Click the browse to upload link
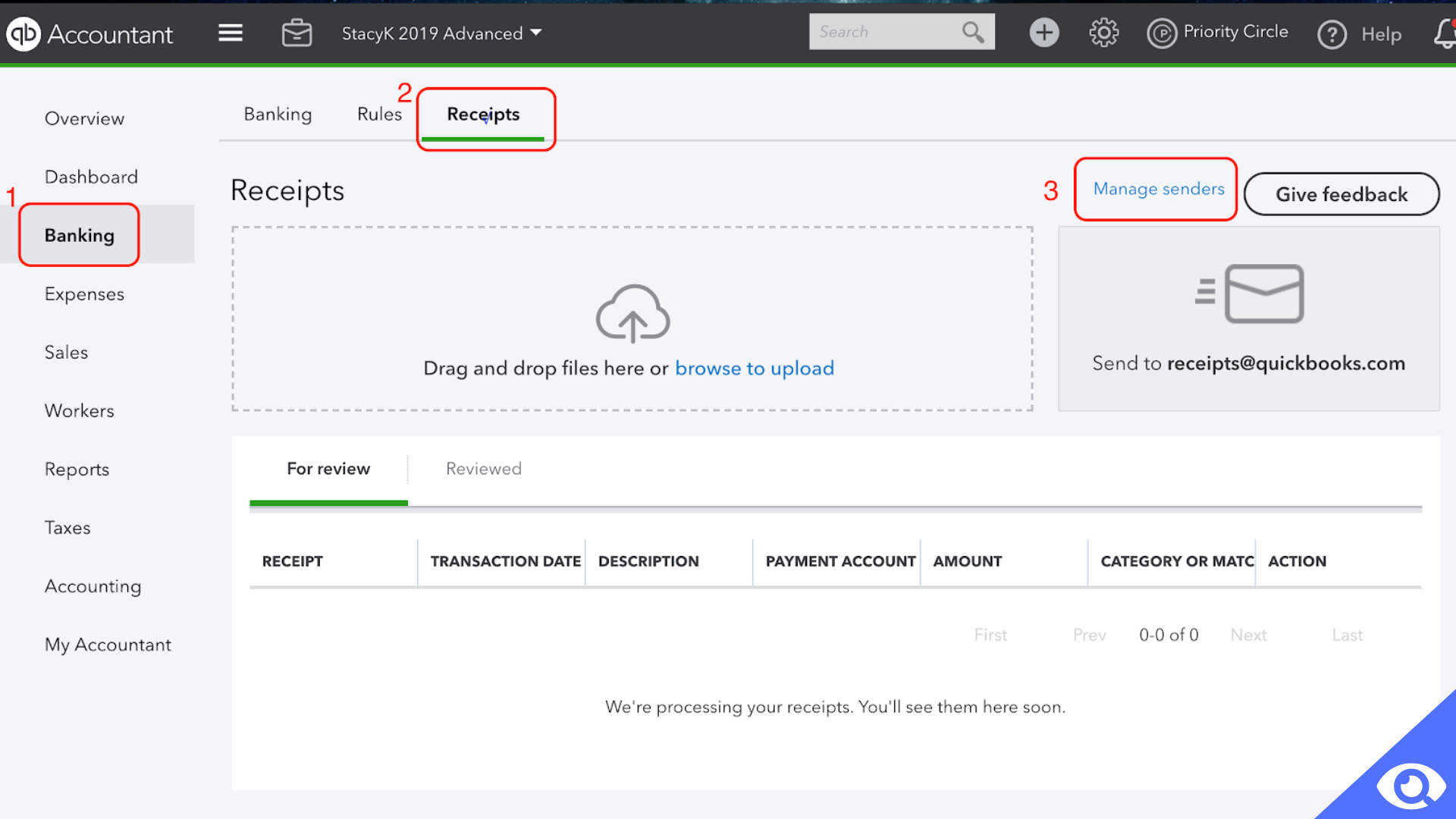Screen dimensions: 1456x819 755,369
